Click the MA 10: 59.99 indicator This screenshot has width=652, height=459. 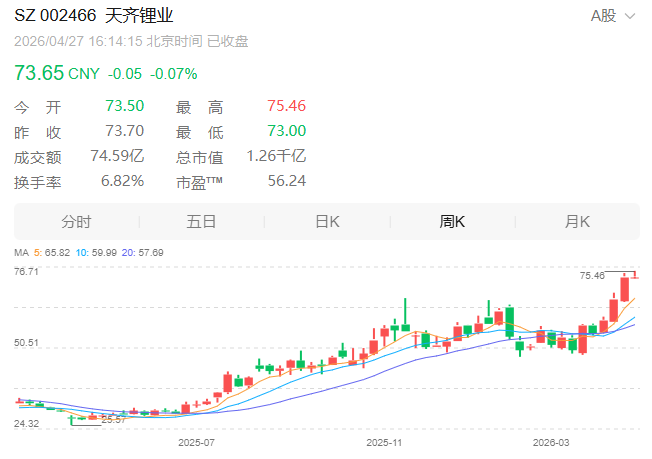(96, 253)
